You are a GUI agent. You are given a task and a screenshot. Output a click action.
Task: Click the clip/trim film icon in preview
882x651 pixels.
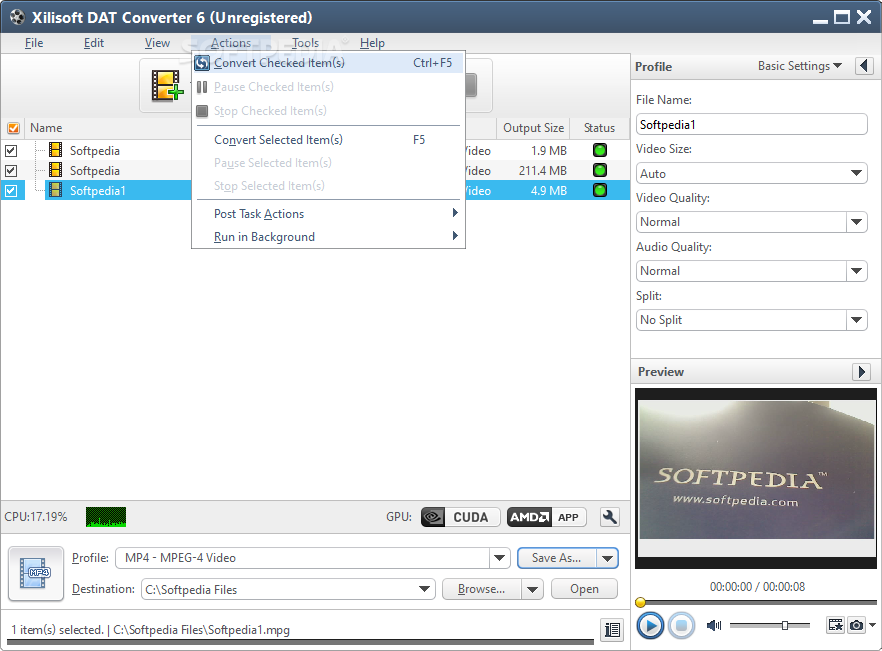click(x=835, y=625)
